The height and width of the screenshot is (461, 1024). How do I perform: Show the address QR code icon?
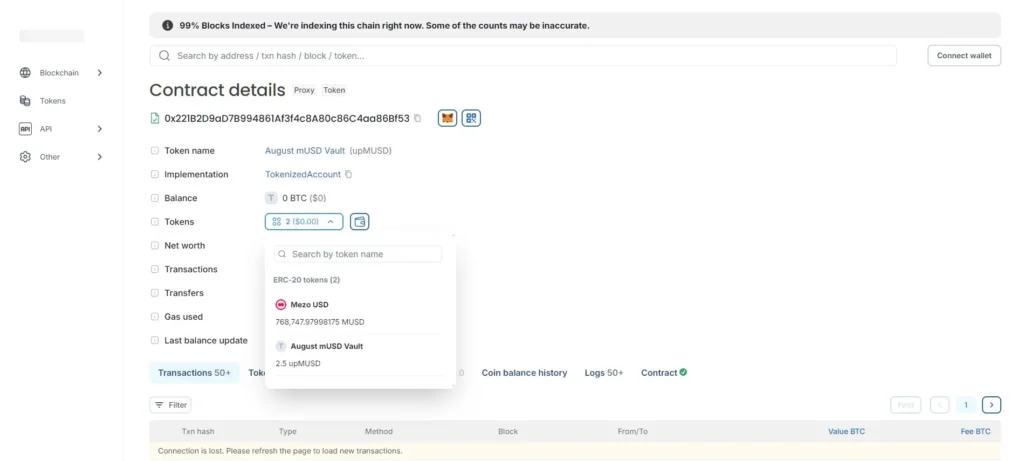tap(472, 118)
